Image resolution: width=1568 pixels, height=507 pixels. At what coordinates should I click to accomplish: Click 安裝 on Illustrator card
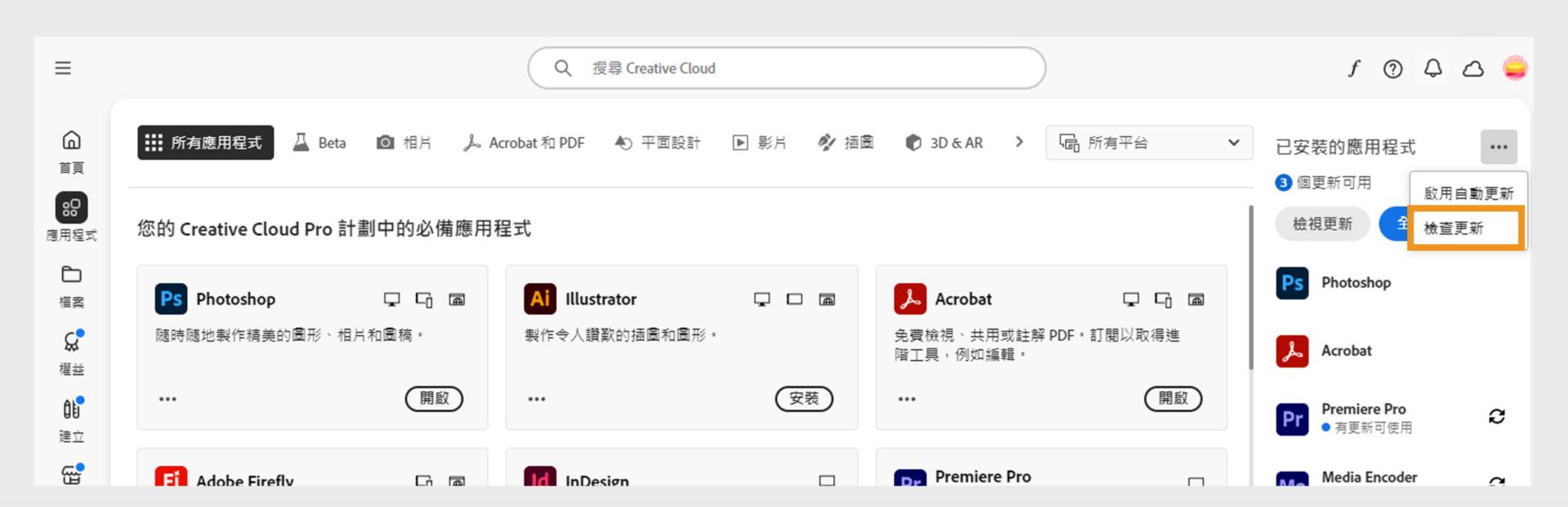click(804, 398)
